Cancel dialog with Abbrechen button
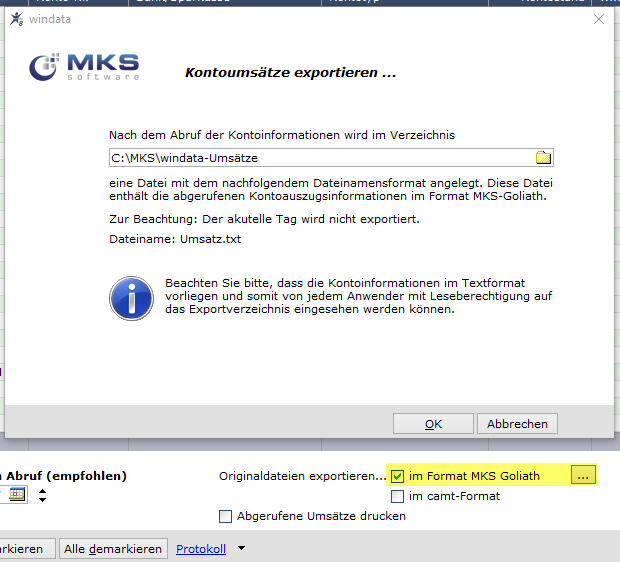Viewport: 620px width, 562px height. pyautogui.click(x=517, y=424)
